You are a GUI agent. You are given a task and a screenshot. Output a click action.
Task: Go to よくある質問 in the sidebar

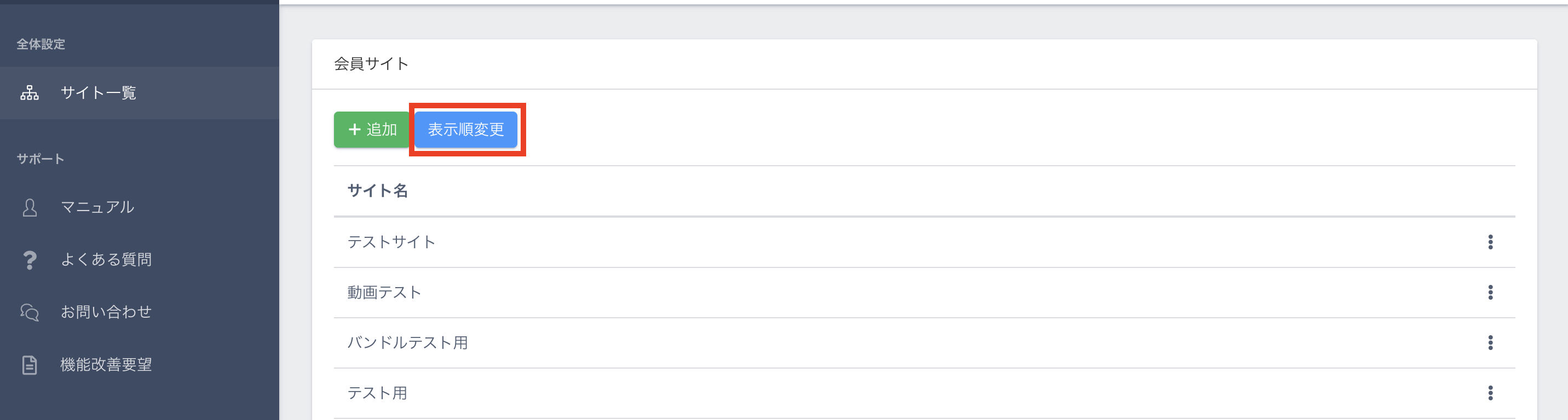[106, 260]
